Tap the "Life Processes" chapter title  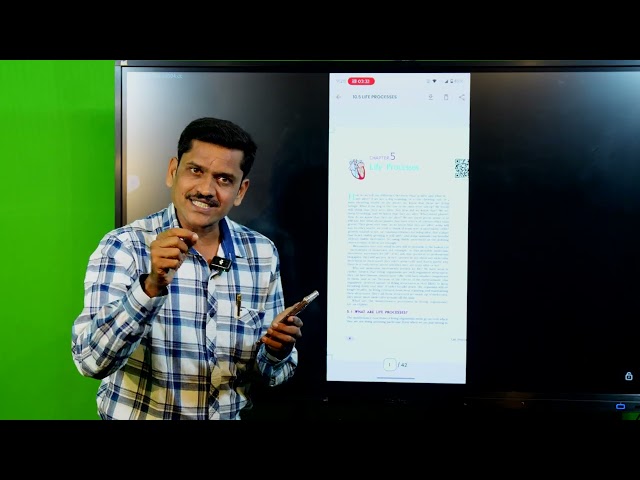pyautogui.click(x=394, y=167)
